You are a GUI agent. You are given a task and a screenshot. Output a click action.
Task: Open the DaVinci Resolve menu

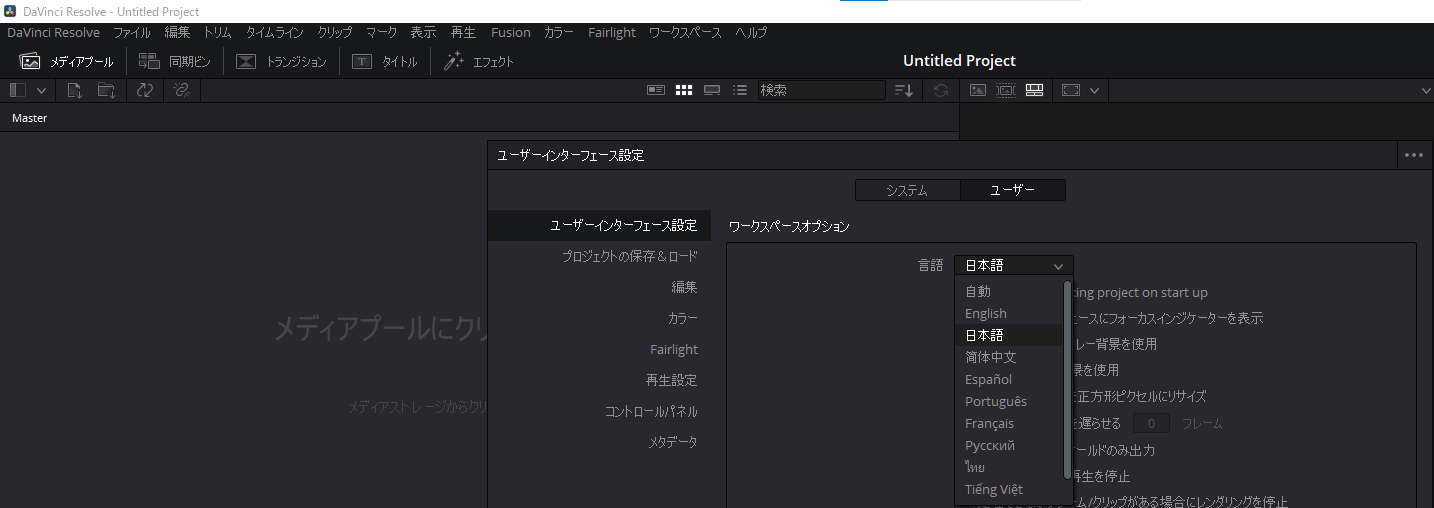click(x=53, y=32)
